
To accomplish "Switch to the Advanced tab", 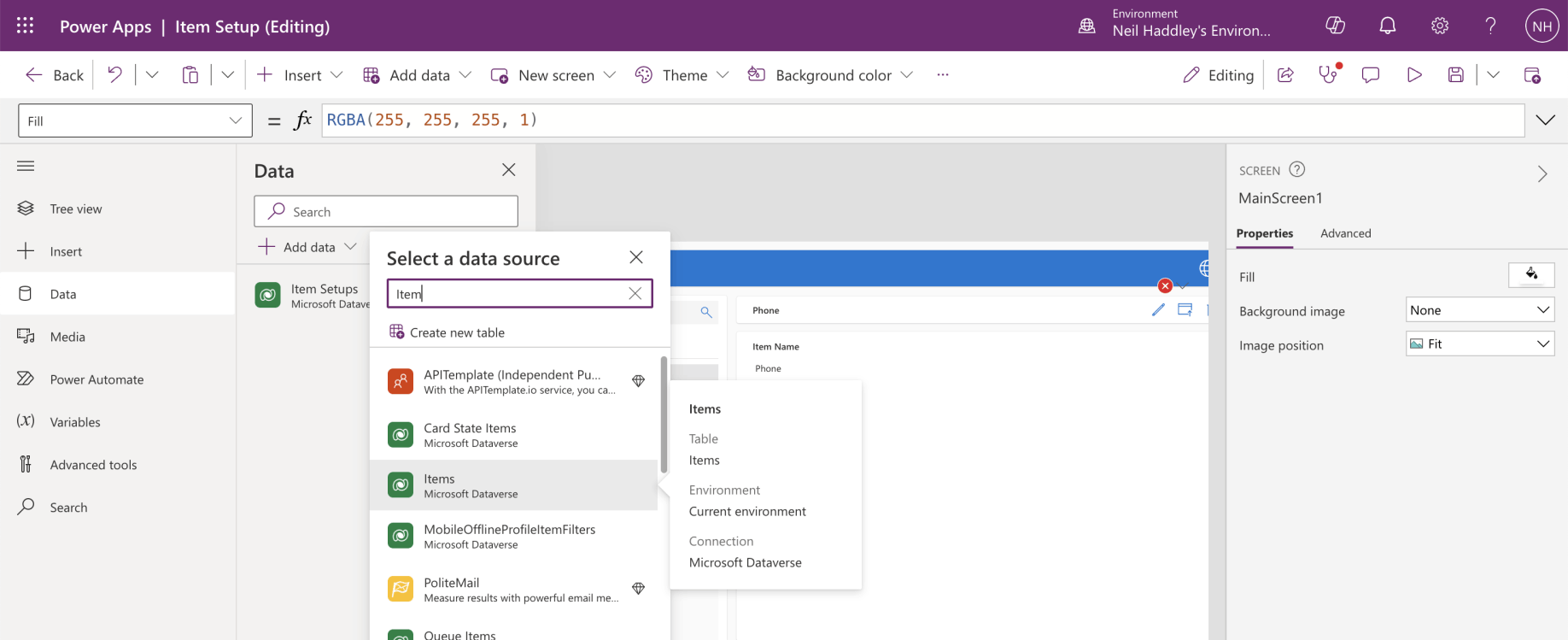I will point(1346,233).
